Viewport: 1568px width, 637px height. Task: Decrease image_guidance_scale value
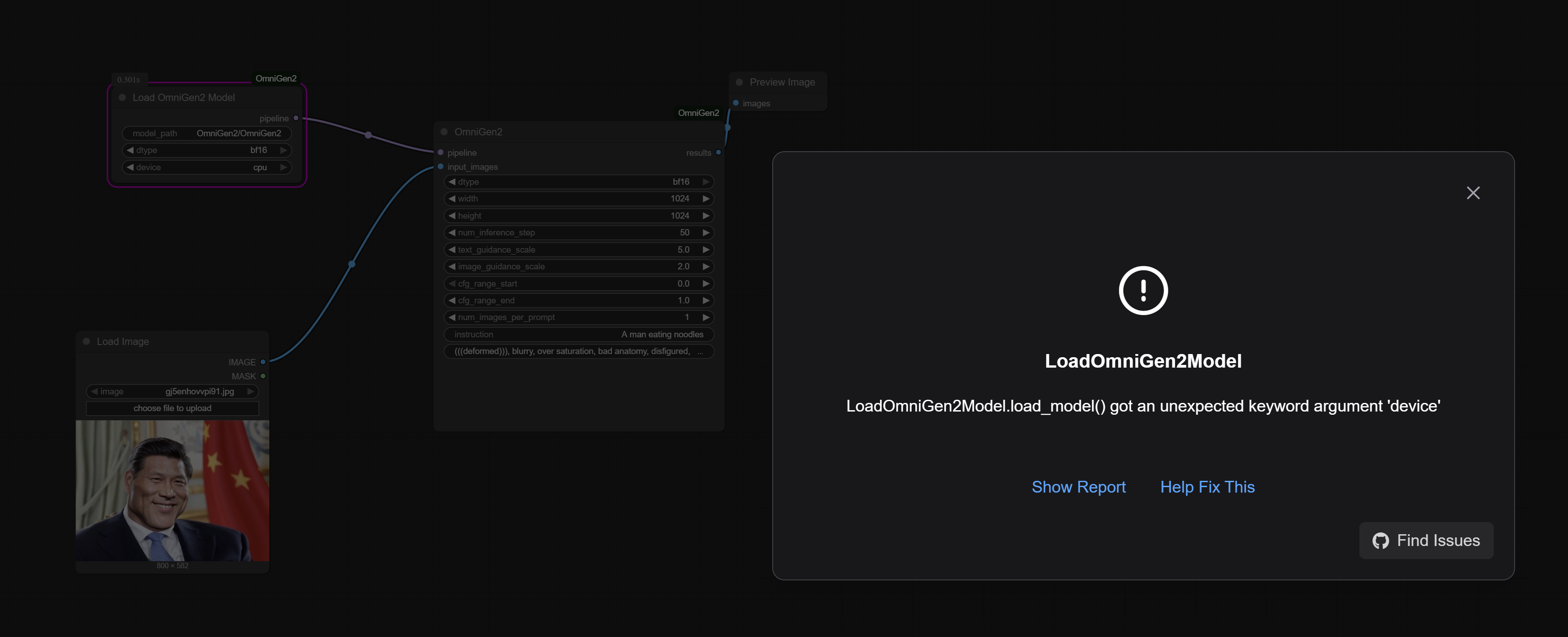pos(452,267)
